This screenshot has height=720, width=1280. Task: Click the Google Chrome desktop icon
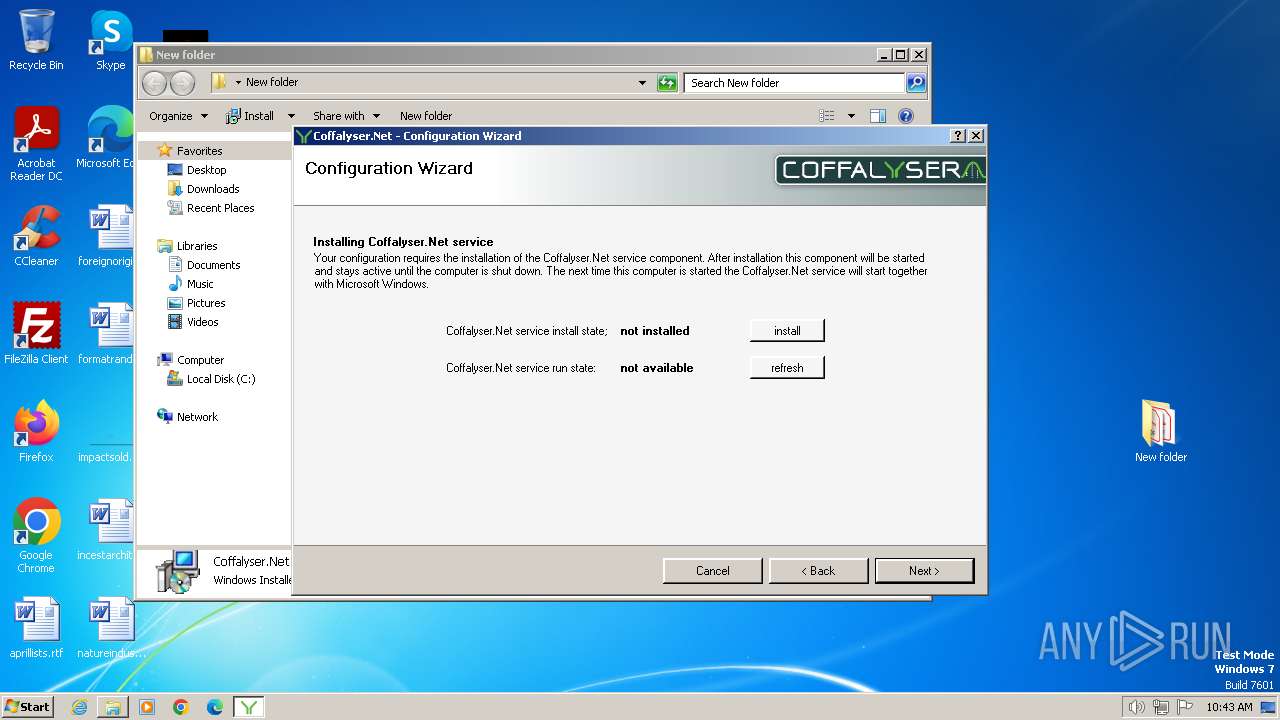point(36,536)
